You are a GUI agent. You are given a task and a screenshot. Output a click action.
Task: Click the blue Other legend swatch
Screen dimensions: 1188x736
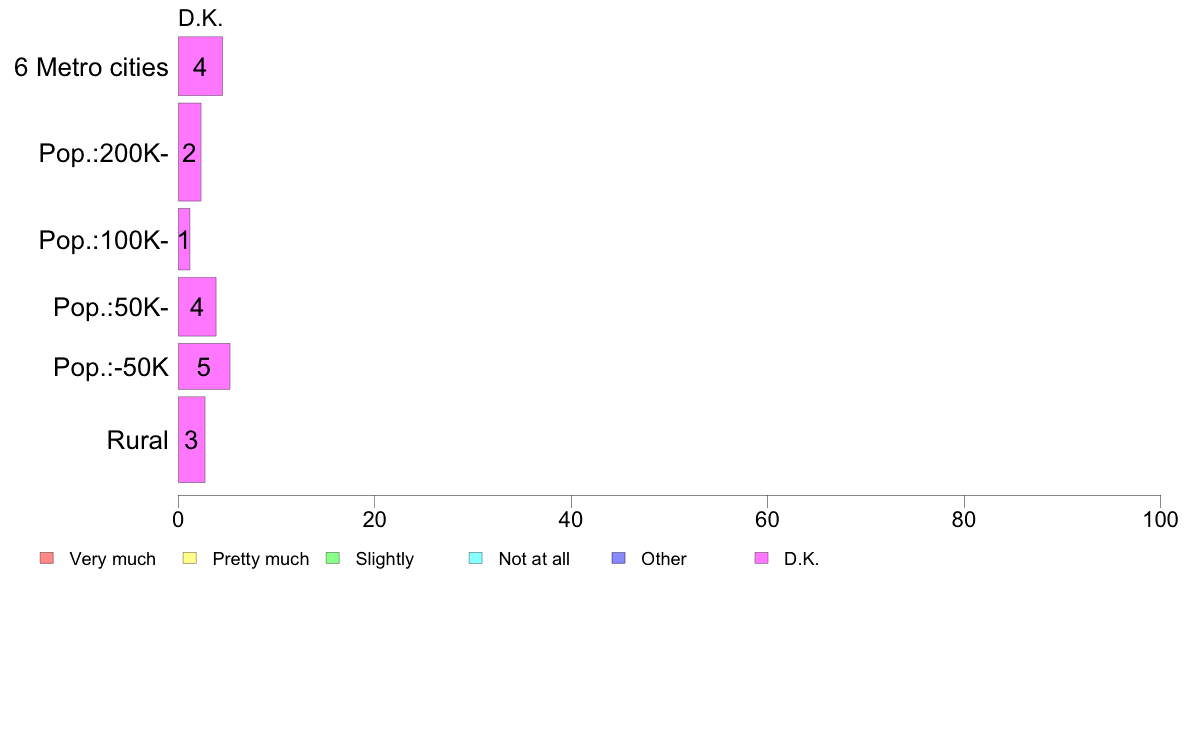click(619, 558)
